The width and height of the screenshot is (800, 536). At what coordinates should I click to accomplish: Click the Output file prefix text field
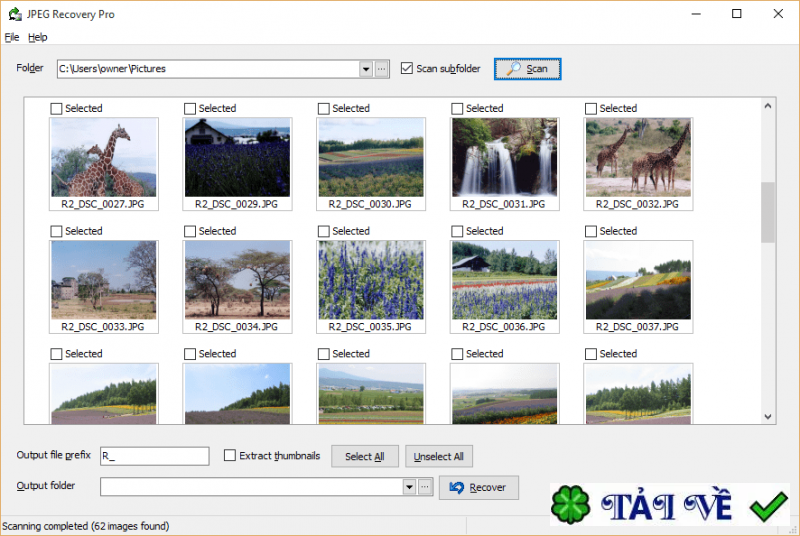154,456
